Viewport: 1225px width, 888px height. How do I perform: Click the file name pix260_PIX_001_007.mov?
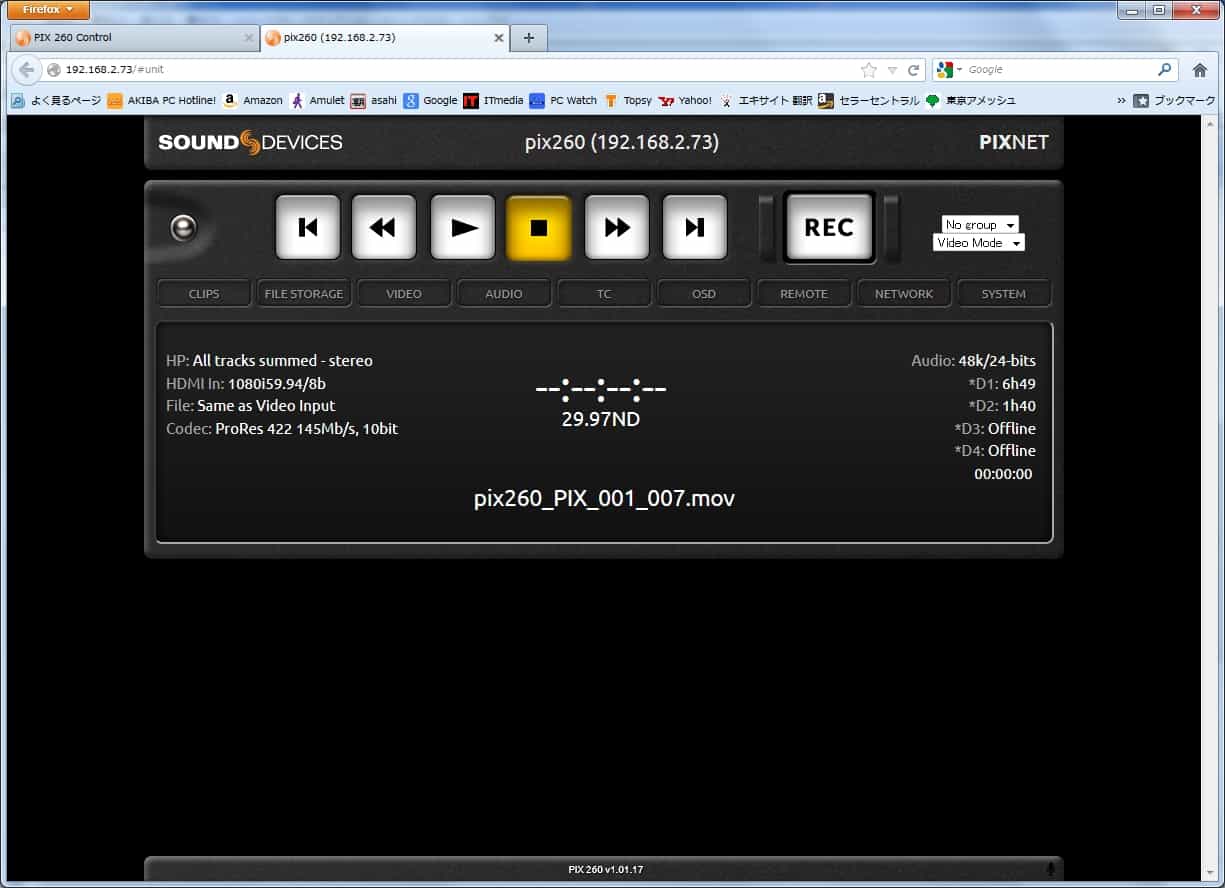point(604,498)
